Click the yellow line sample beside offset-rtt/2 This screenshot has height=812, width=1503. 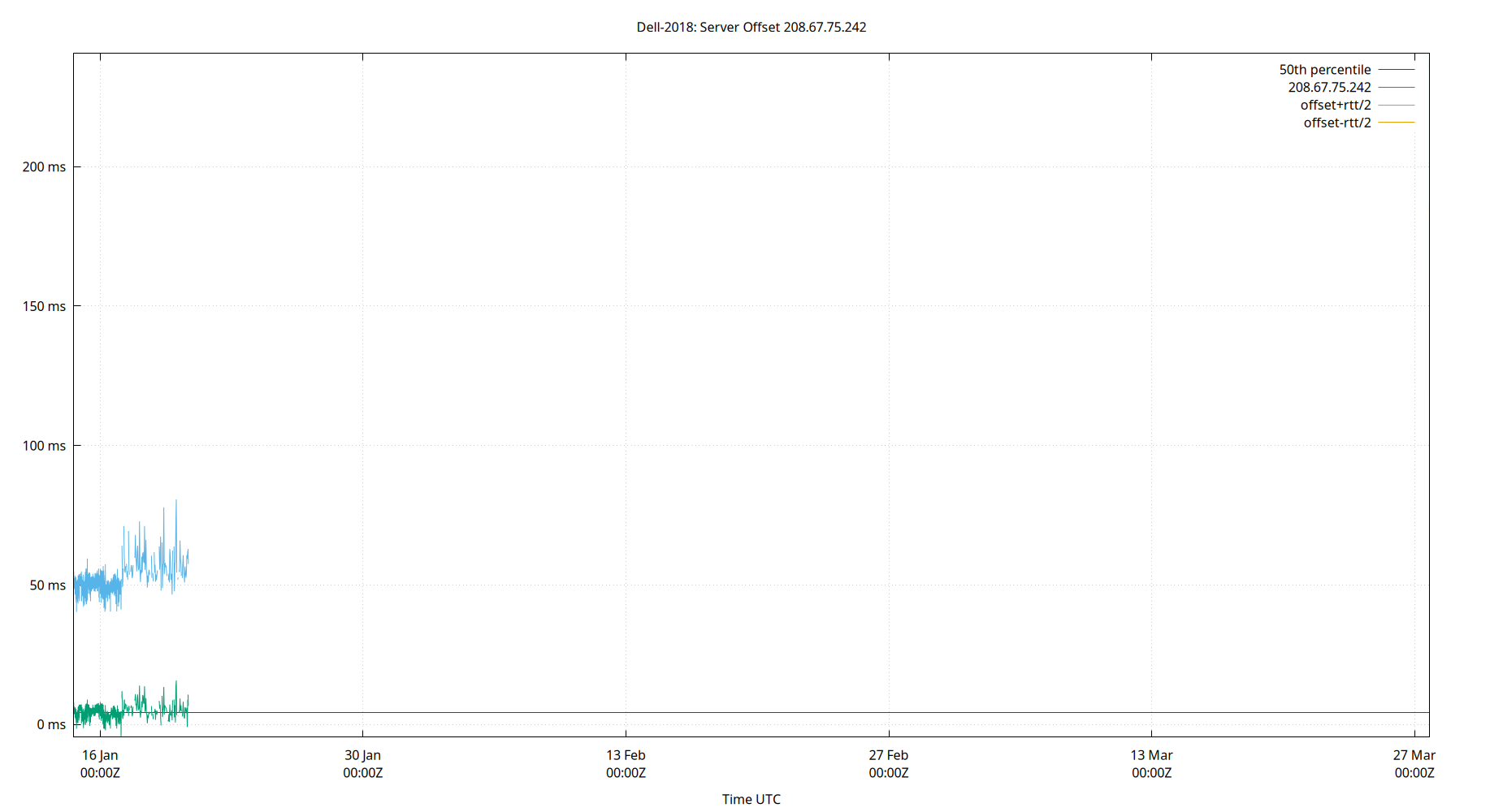1396,123
